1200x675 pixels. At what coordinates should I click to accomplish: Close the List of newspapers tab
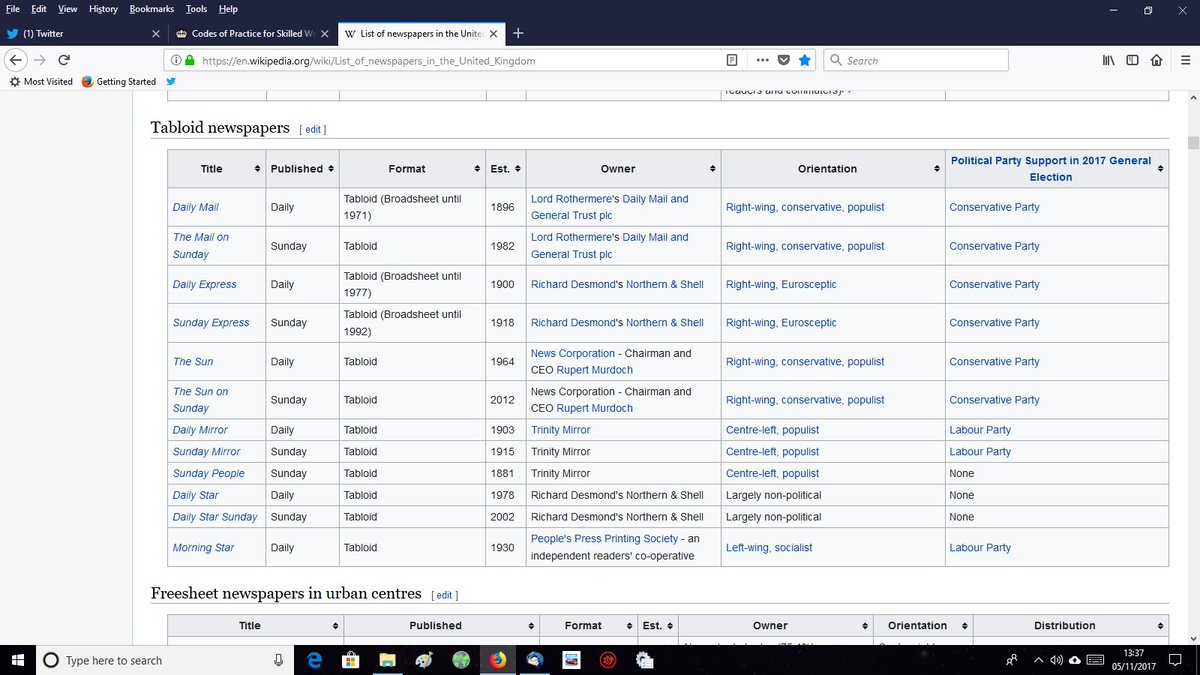click(x=494, y=33)
